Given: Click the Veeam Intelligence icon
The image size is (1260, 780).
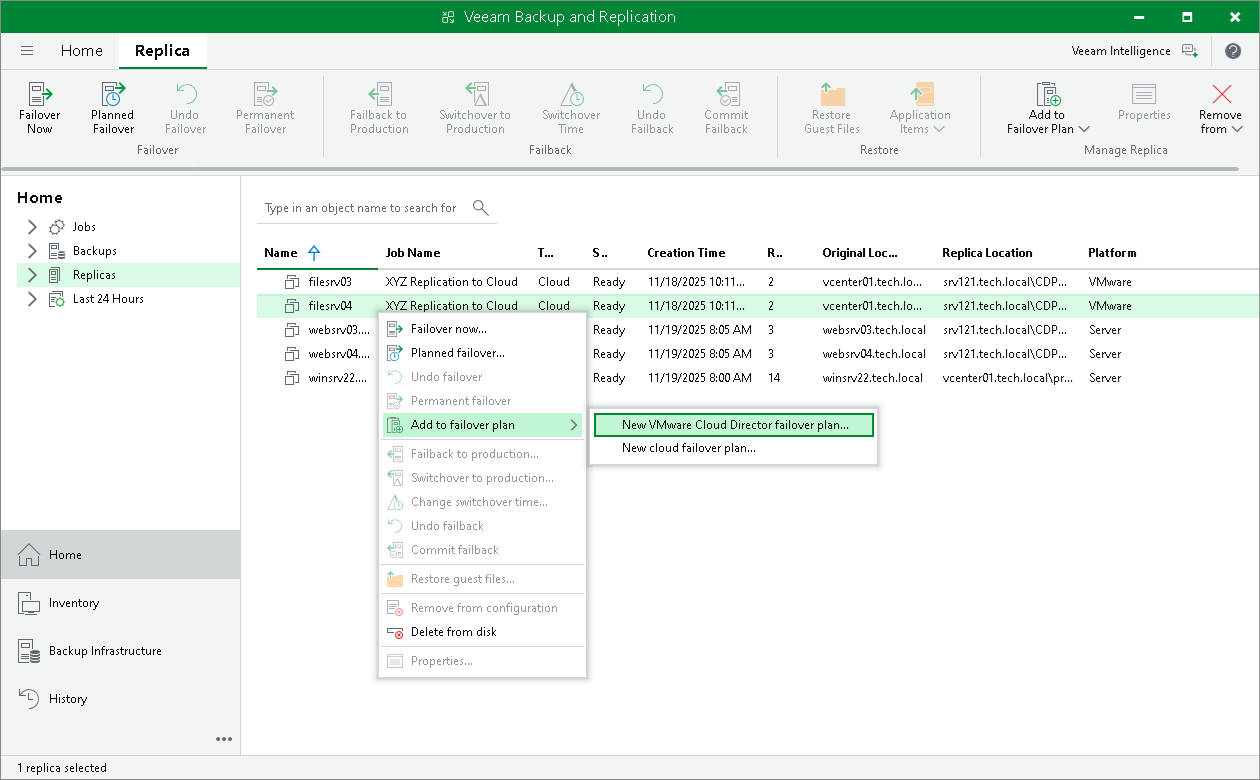Looking at the screenshot, I should (x=1189, y=51).
